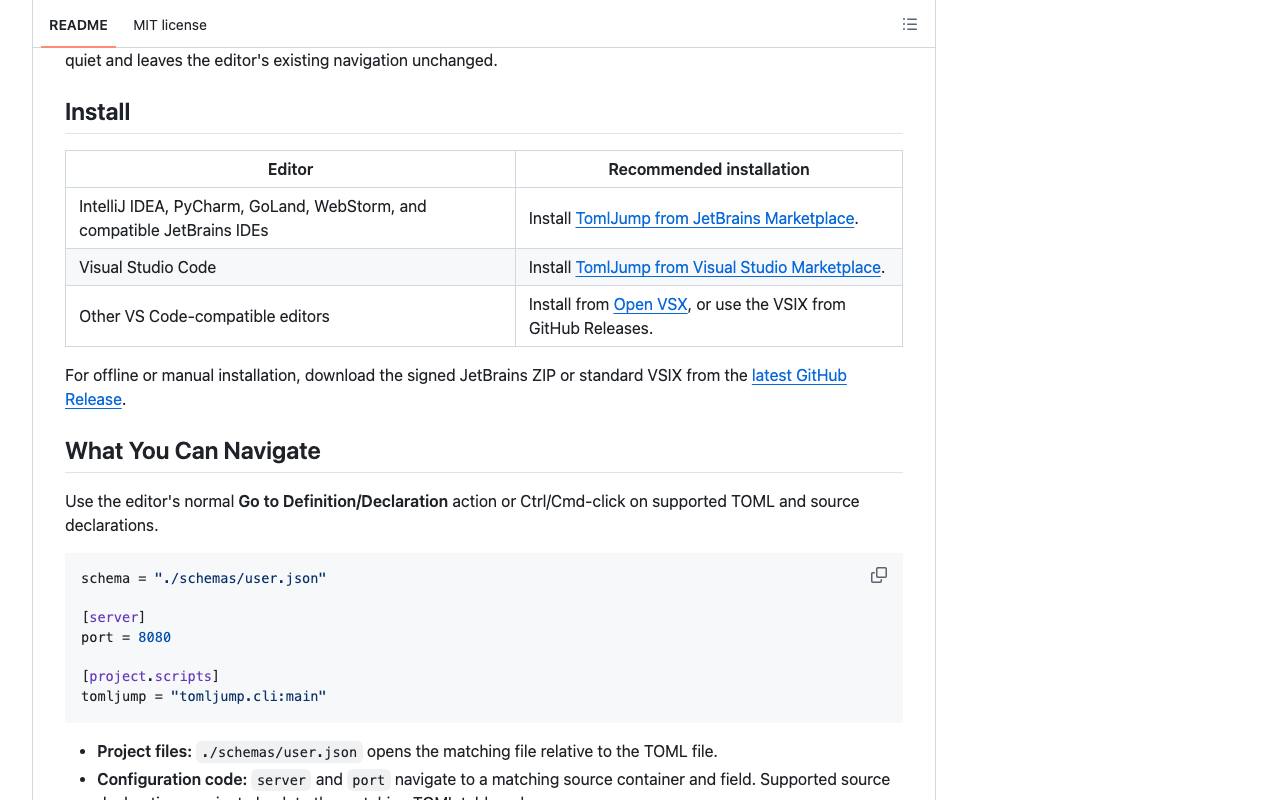The image size is (1280, 800).
Task: Follow the Open VSX link
Action: coord(650,304)
